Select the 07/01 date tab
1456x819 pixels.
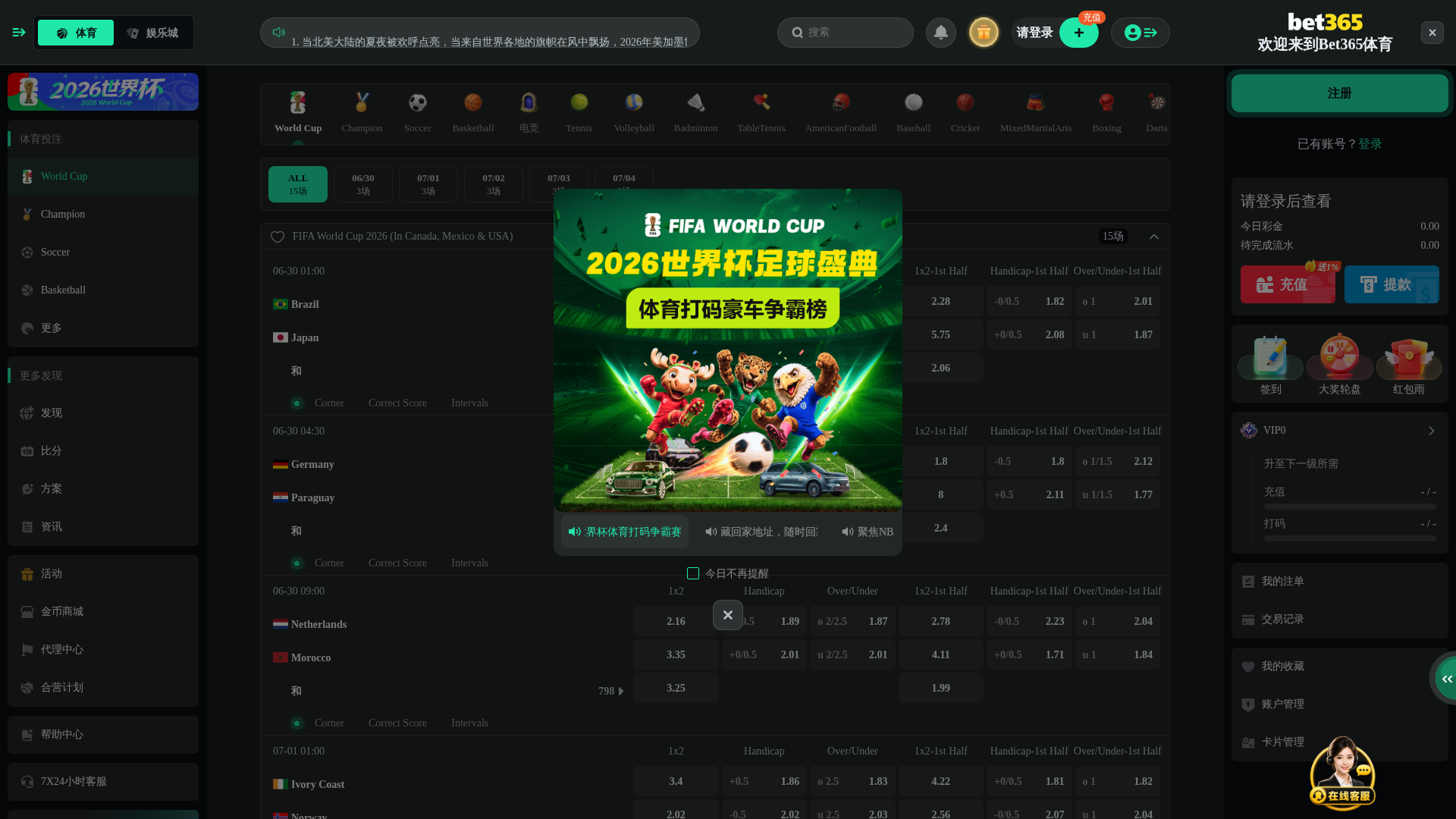coord(428,184)
